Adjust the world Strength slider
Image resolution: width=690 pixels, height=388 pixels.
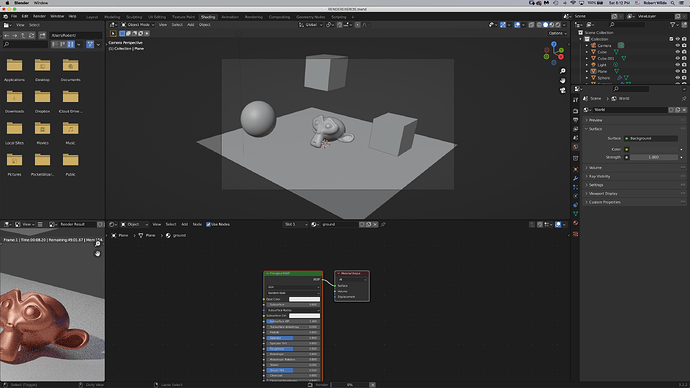(654, 157)
